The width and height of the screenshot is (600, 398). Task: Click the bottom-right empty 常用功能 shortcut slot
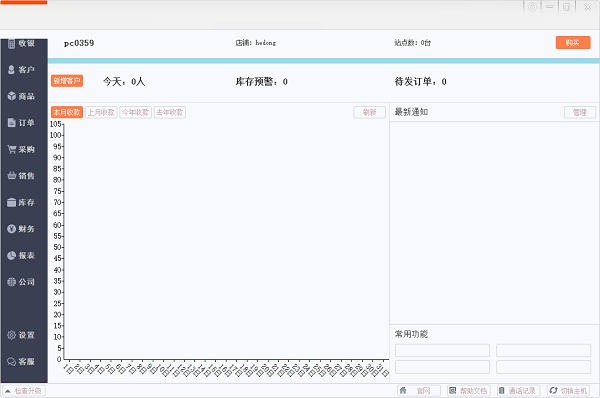click(x=543, y=367)
